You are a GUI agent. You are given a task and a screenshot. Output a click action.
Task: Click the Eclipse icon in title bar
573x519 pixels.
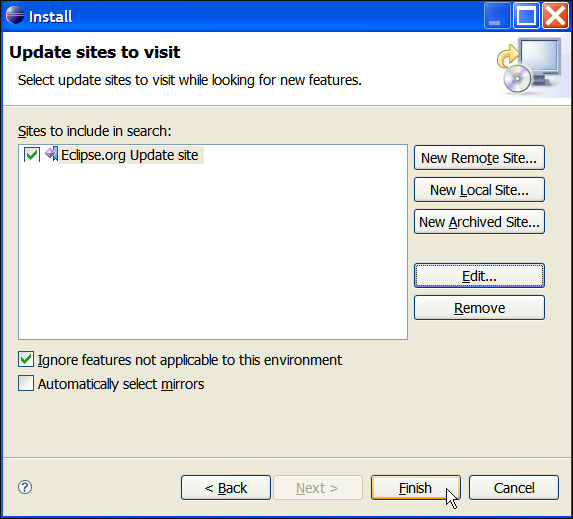pos(15,16)
